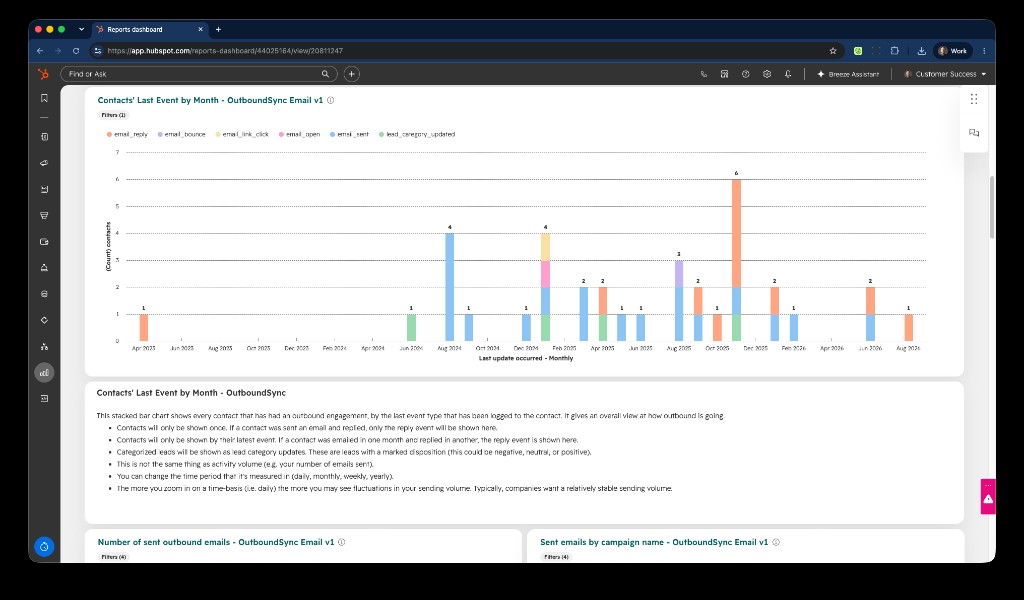Open the browser Extensions puzzle icon
The width and height of the screenshot is (1024, 600).
pyautogui.click(x=895, y=50)
